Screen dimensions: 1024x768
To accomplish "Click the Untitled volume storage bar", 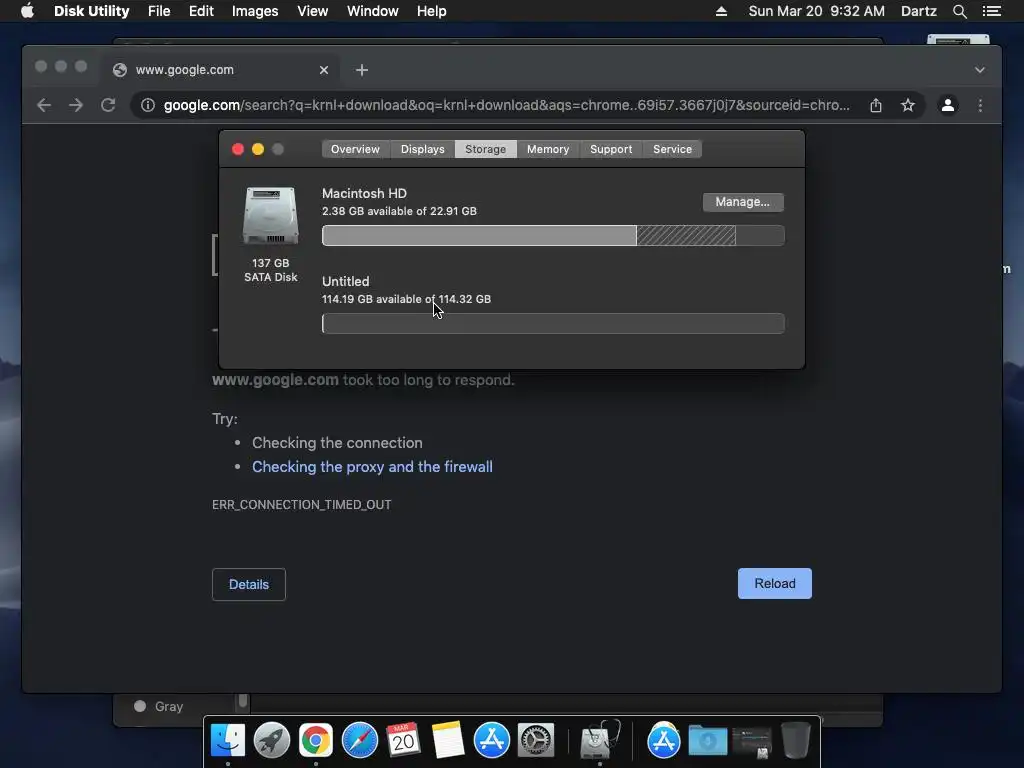I will (553, 323).
